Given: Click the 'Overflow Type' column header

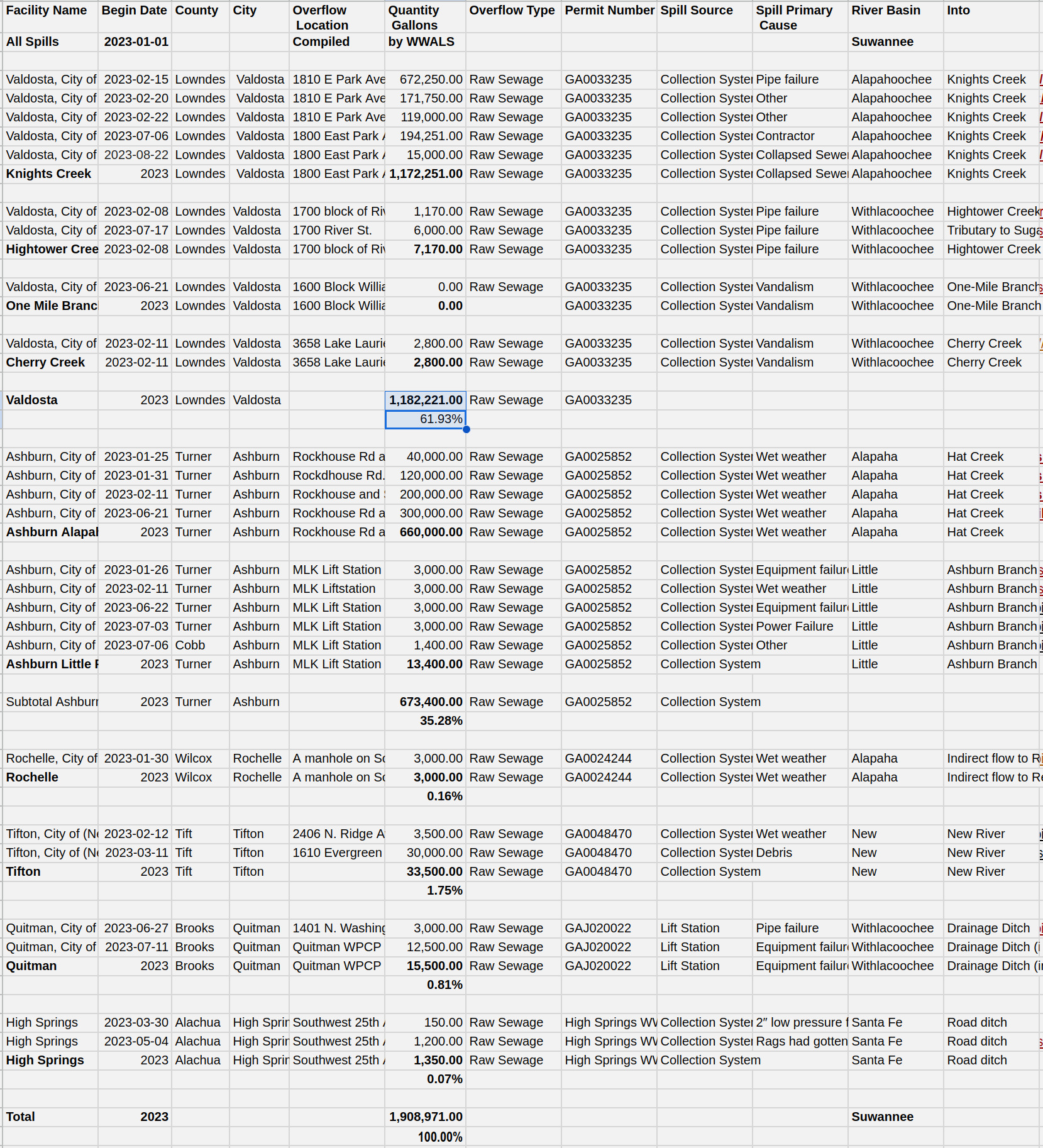Looking at the screenshot, I should point(514,17).
